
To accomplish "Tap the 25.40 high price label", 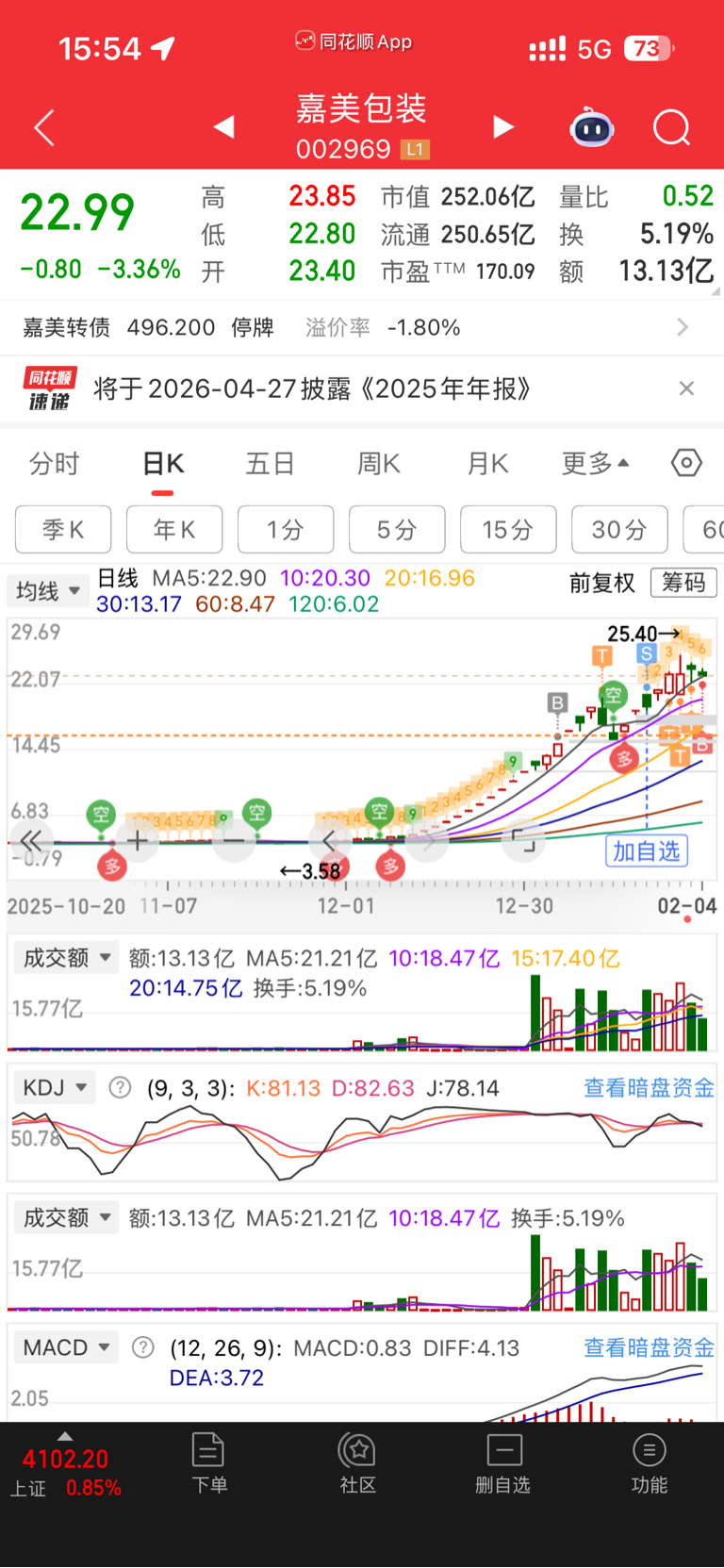I will [632, 634].
